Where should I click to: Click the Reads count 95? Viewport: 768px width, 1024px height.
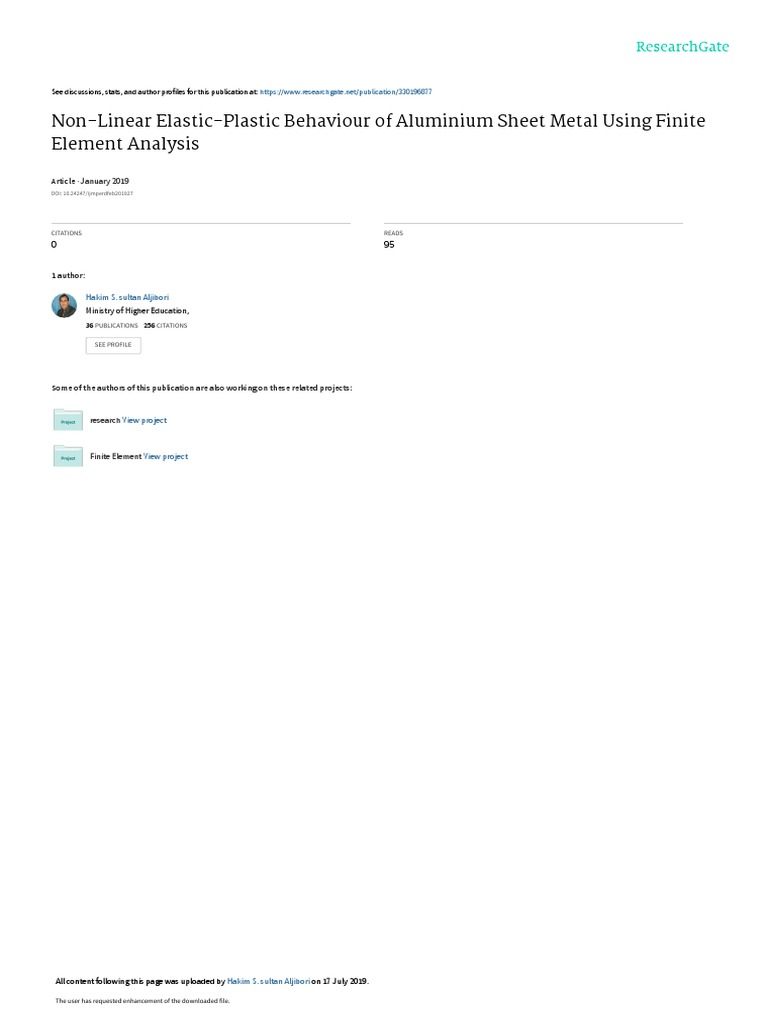point(389,244)
